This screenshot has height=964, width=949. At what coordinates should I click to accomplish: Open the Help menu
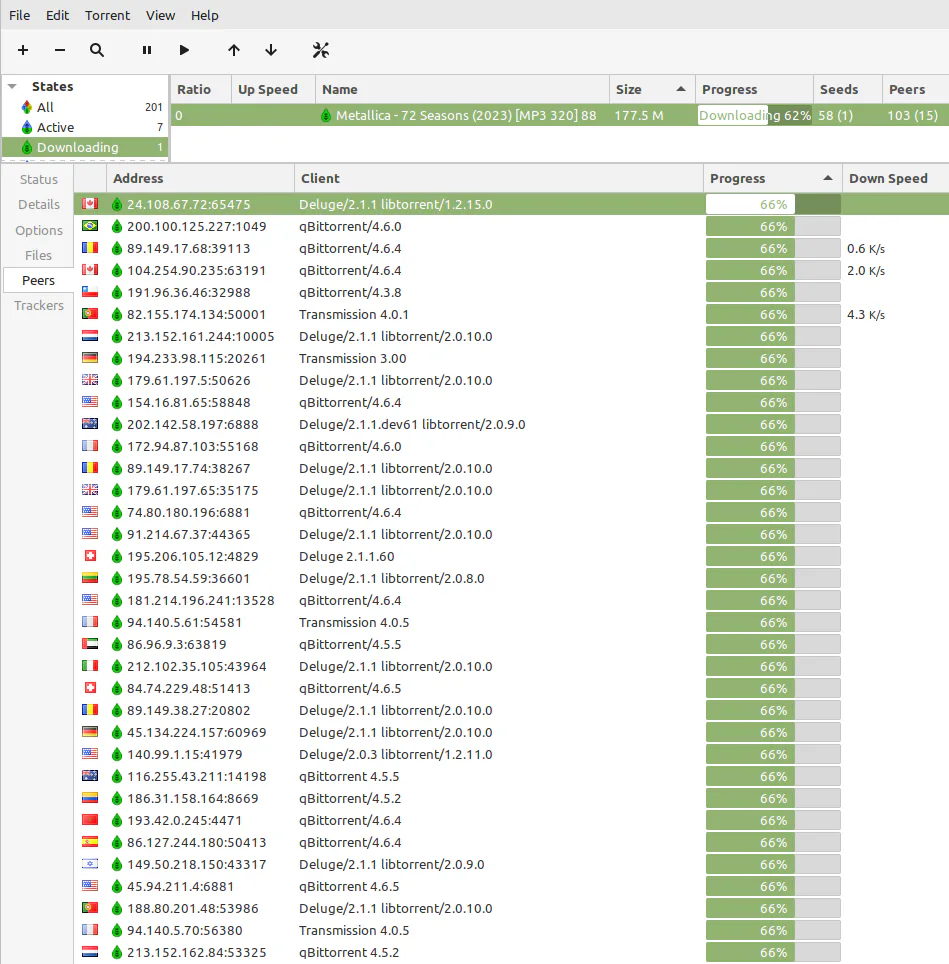pyautogui.click(x=205, y=15)
